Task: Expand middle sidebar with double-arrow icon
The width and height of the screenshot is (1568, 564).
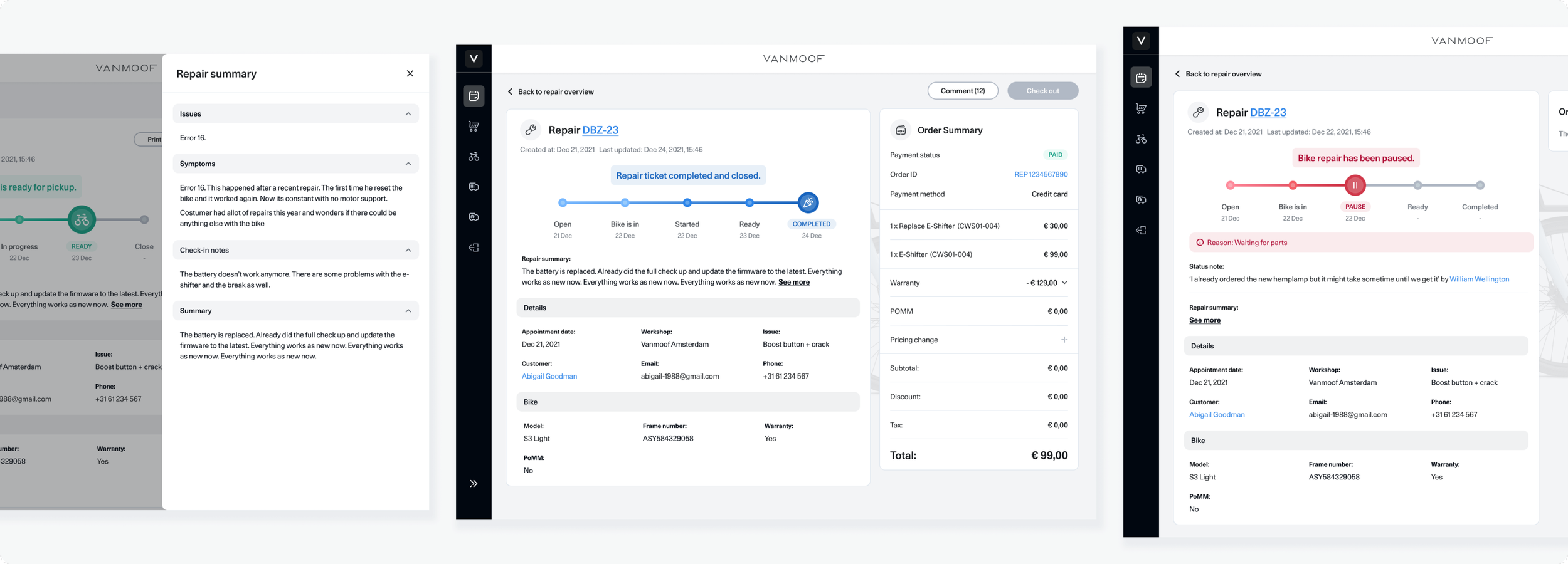Action: click(474, 483)
